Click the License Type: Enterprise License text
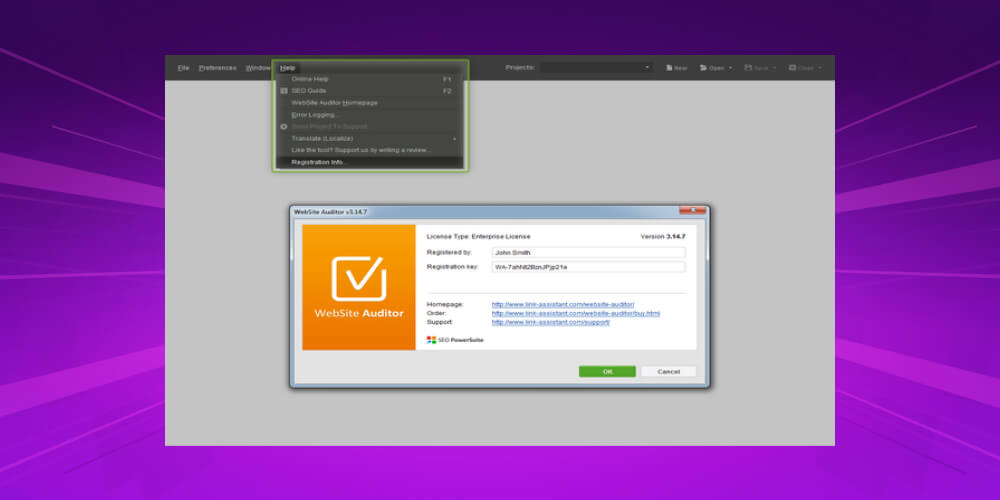Image resolution: width=1000 pixels, height=500 pixels. pos(478,237)
